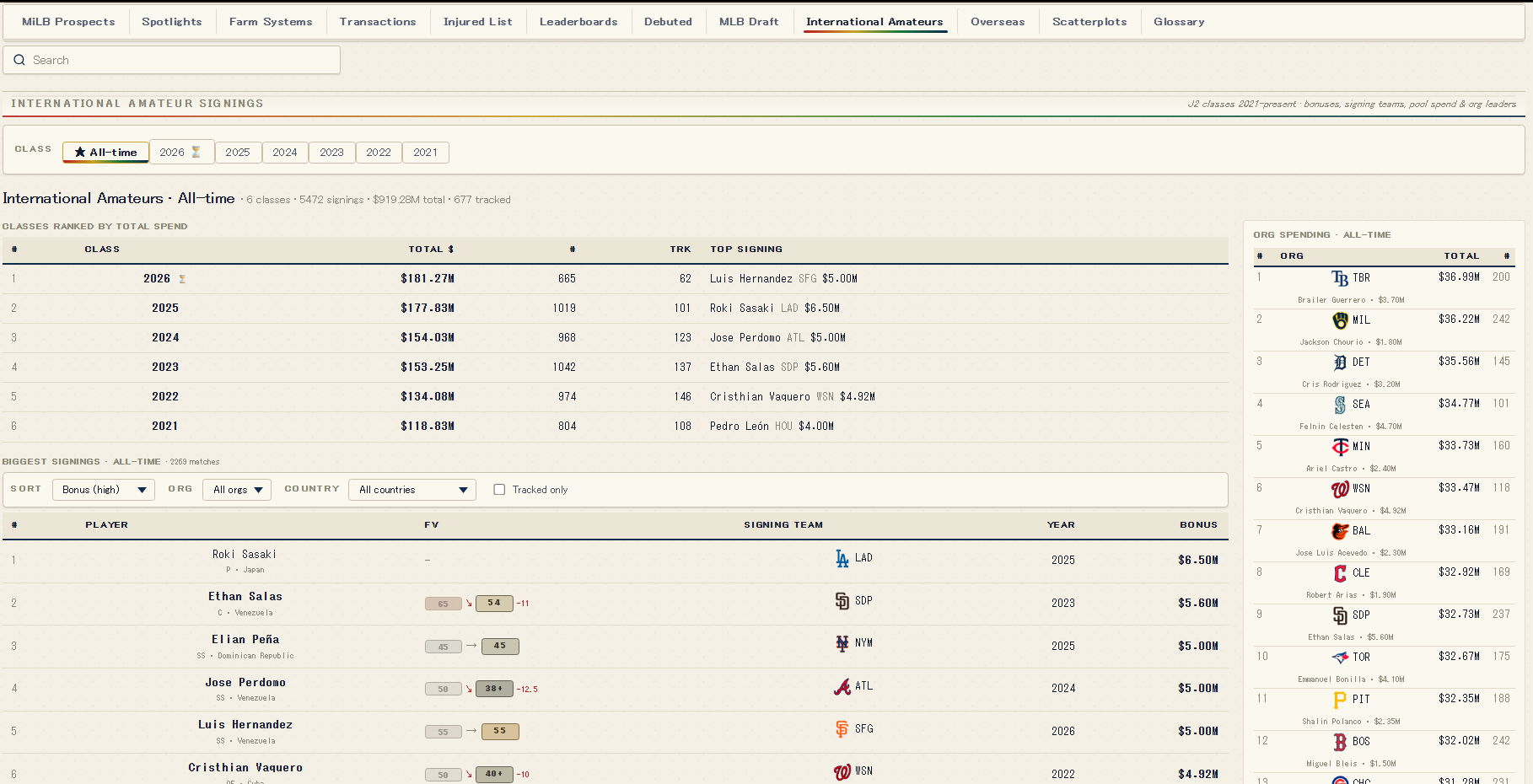
Task: Expand the All countries dropdown
Action: 412,490
